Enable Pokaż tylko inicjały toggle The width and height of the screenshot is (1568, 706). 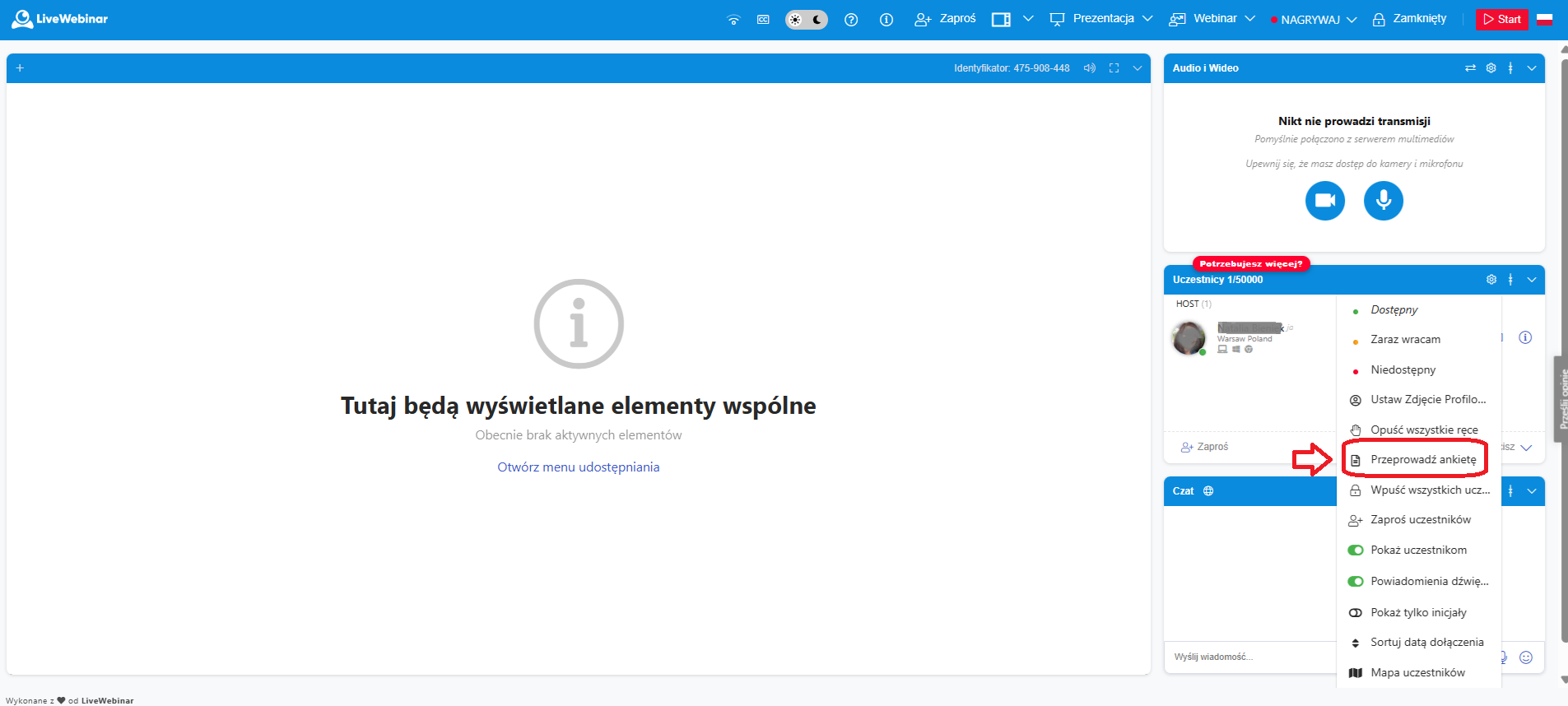click(1355, 613)
